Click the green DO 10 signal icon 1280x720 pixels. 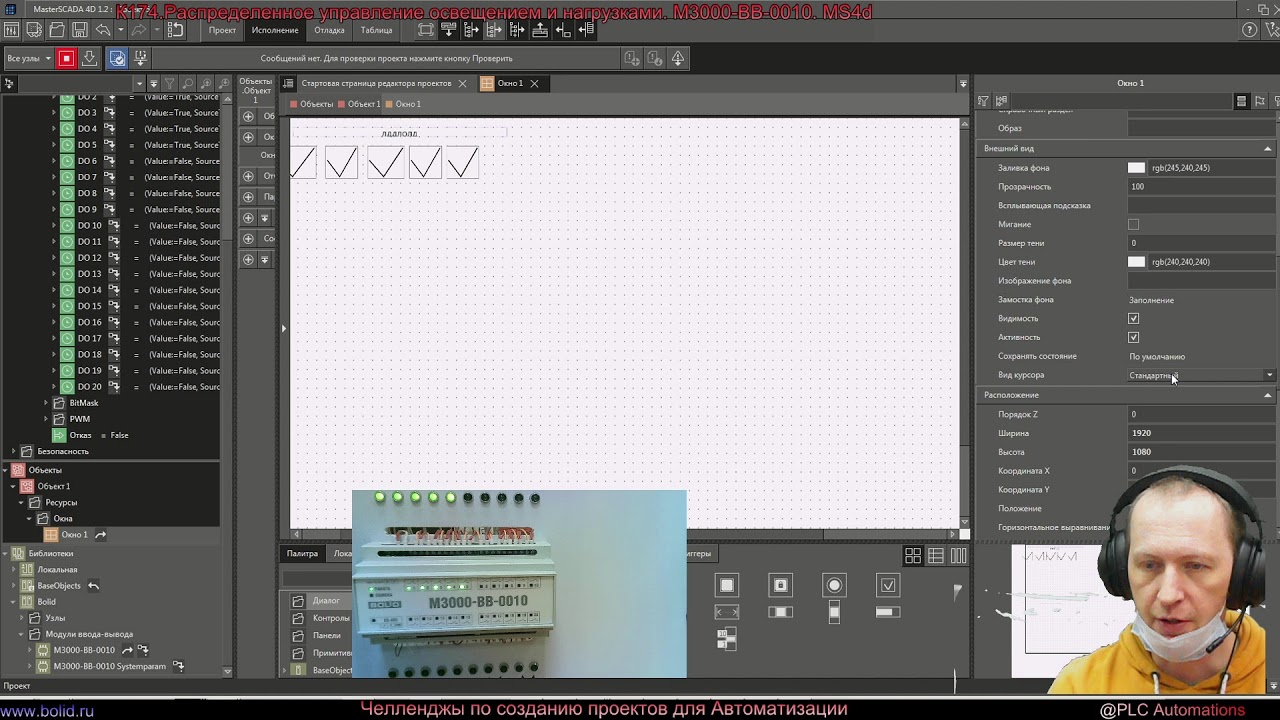(x=67, y=226)
